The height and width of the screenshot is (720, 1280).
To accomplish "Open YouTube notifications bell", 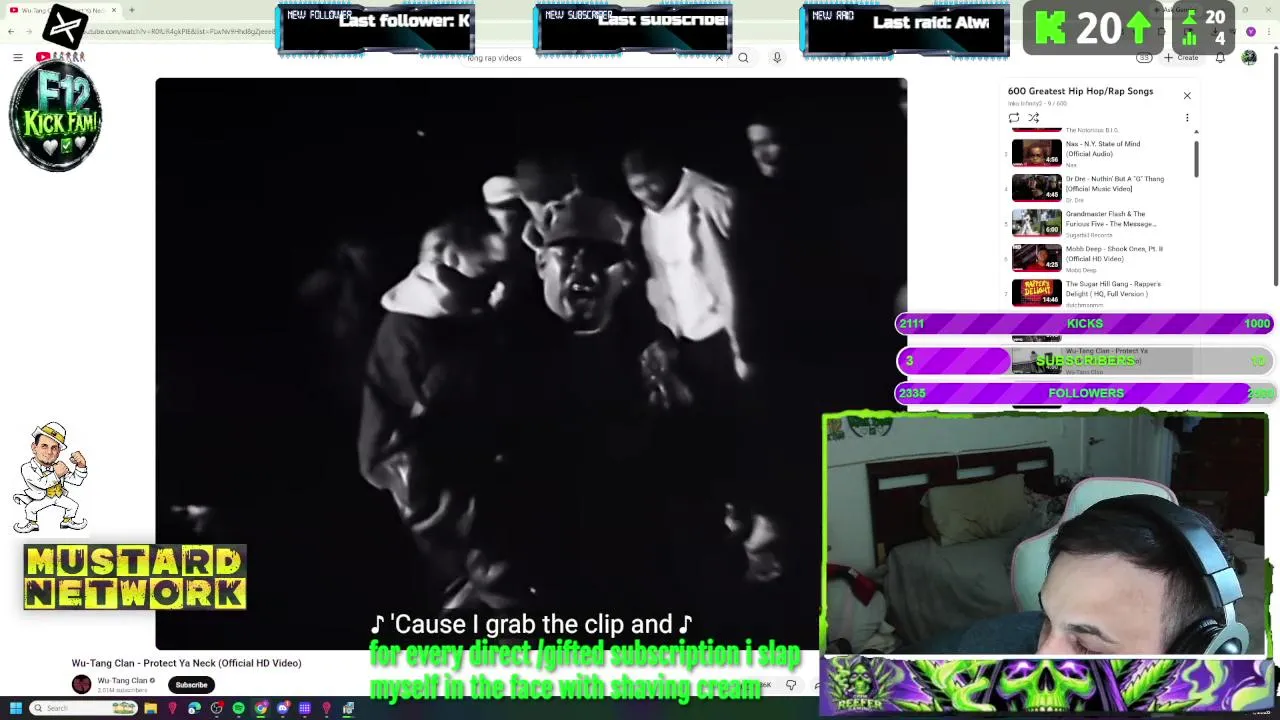I will coord(1220,58).
